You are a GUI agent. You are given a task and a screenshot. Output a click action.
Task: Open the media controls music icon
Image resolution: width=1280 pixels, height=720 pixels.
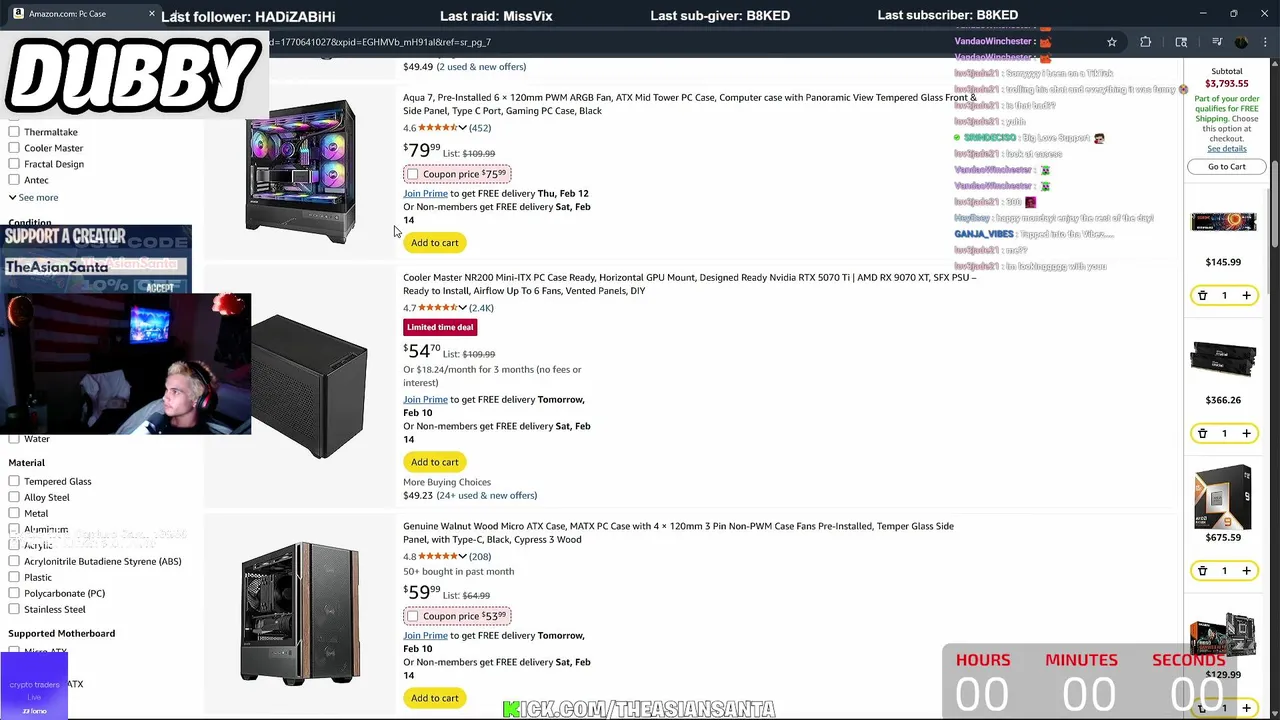1217,42
